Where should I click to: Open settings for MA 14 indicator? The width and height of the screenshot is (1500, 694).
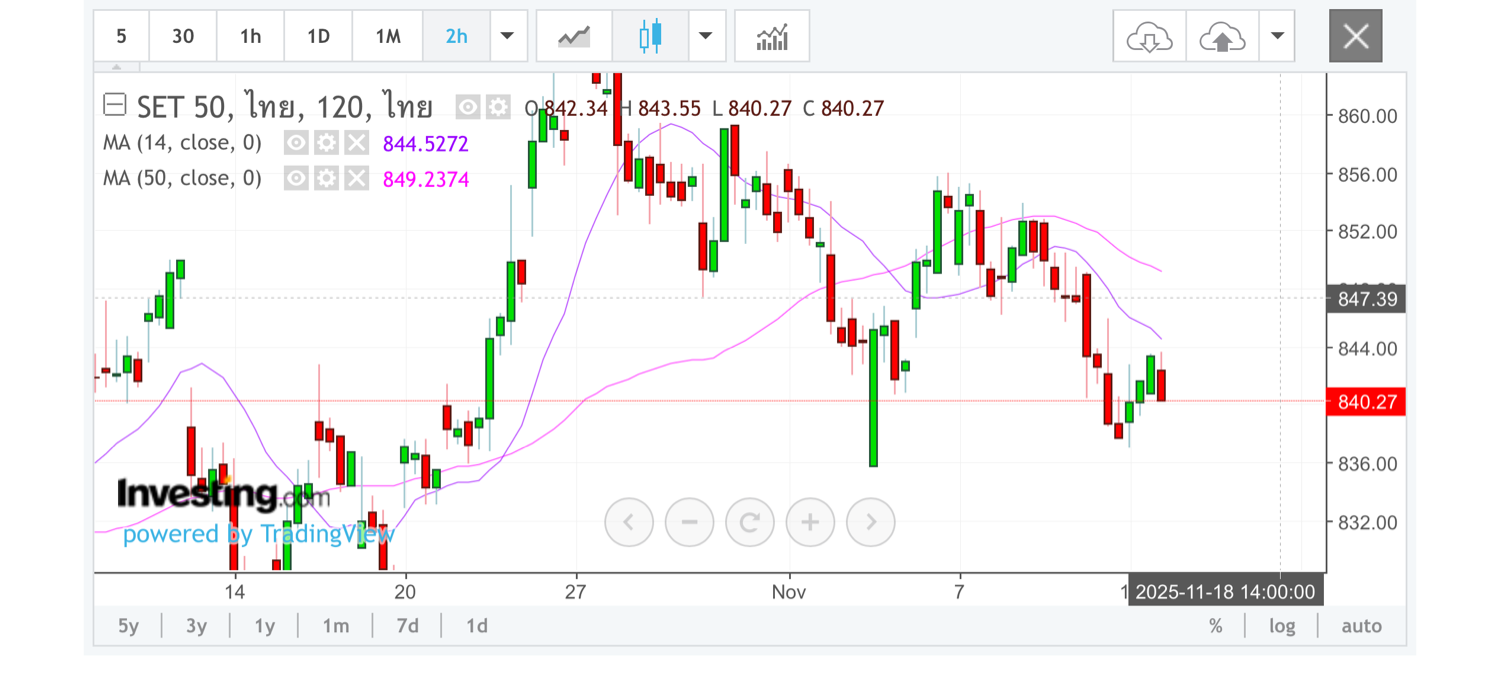326,143
